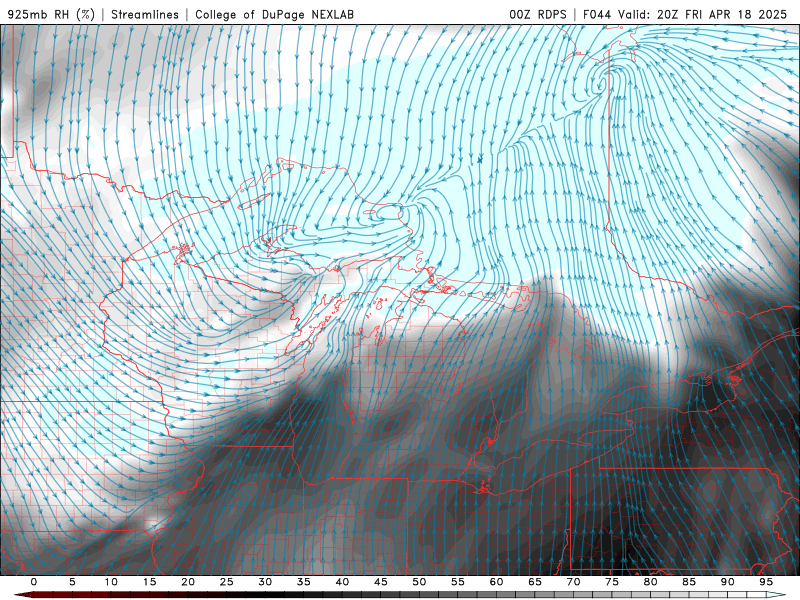Click the 'Streamlines' header label
This screenshot has height=600, width=800.
click(145, 14)
